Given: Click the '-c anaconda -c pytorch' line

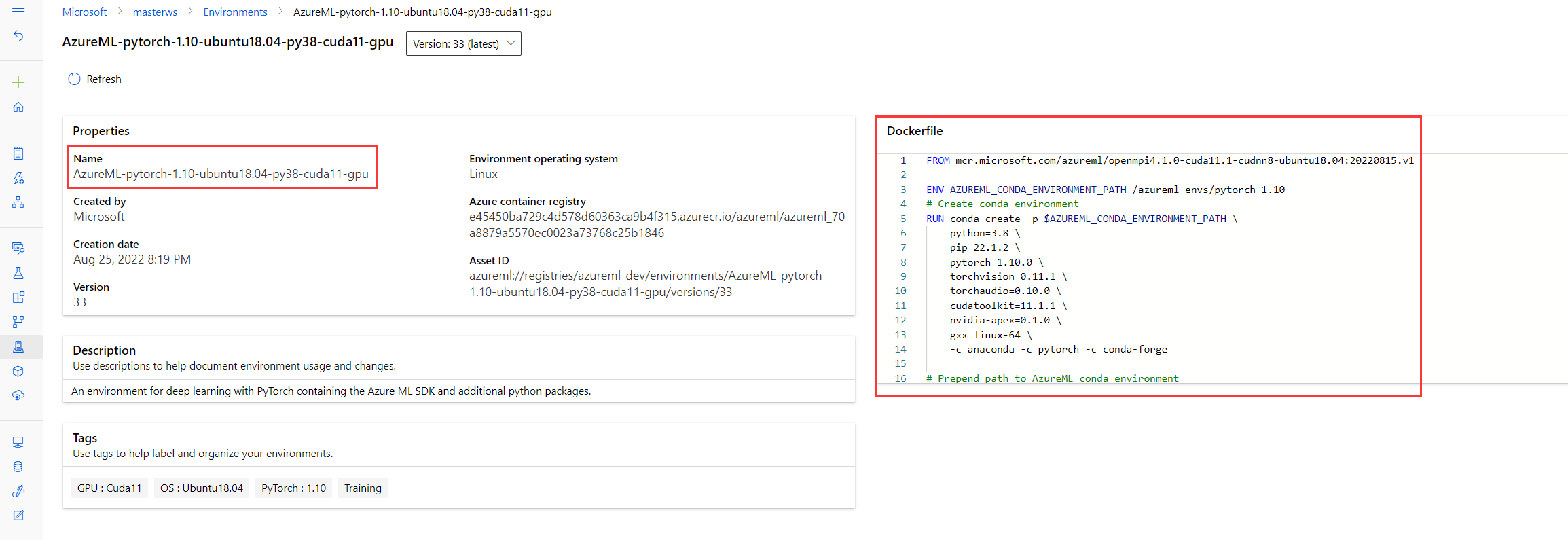Looking at the screenshot, I should click(x=1059, y=349).
